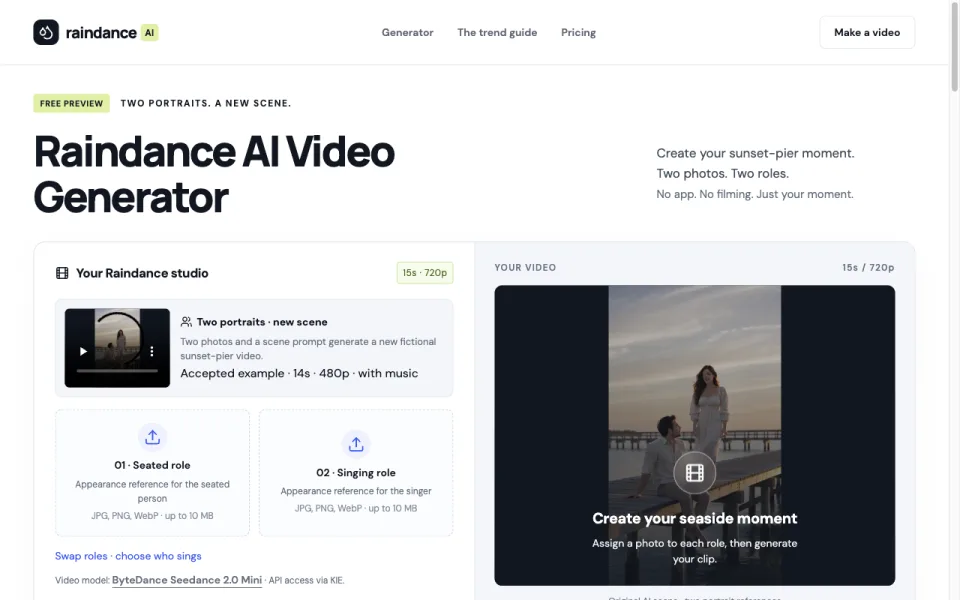
Task: Click the 15s · 720p studio badge
Action: pyautogui.click(x=425, y=273)
